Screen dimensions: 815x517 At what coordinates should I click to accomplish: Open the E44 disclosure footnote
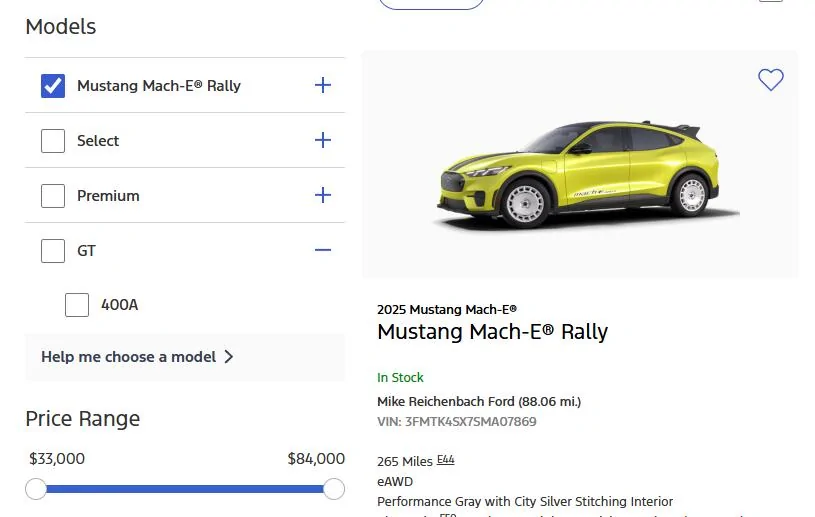pyautogui.click(x=445, y=460)
